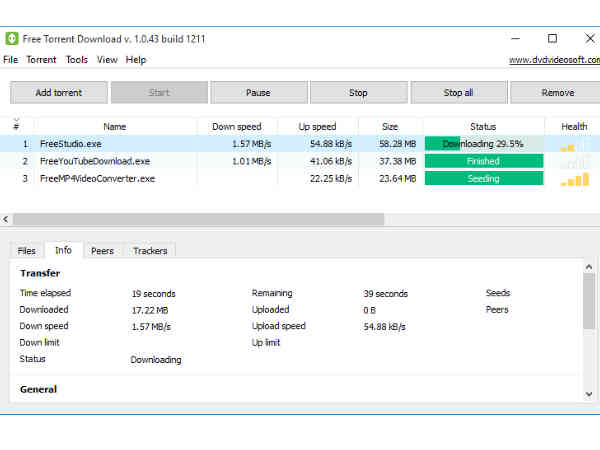Select the FreeMP4VideoConverter.exe torrent row
The image size is (600, 450).
pyautogui.click(x=300, y=178)
